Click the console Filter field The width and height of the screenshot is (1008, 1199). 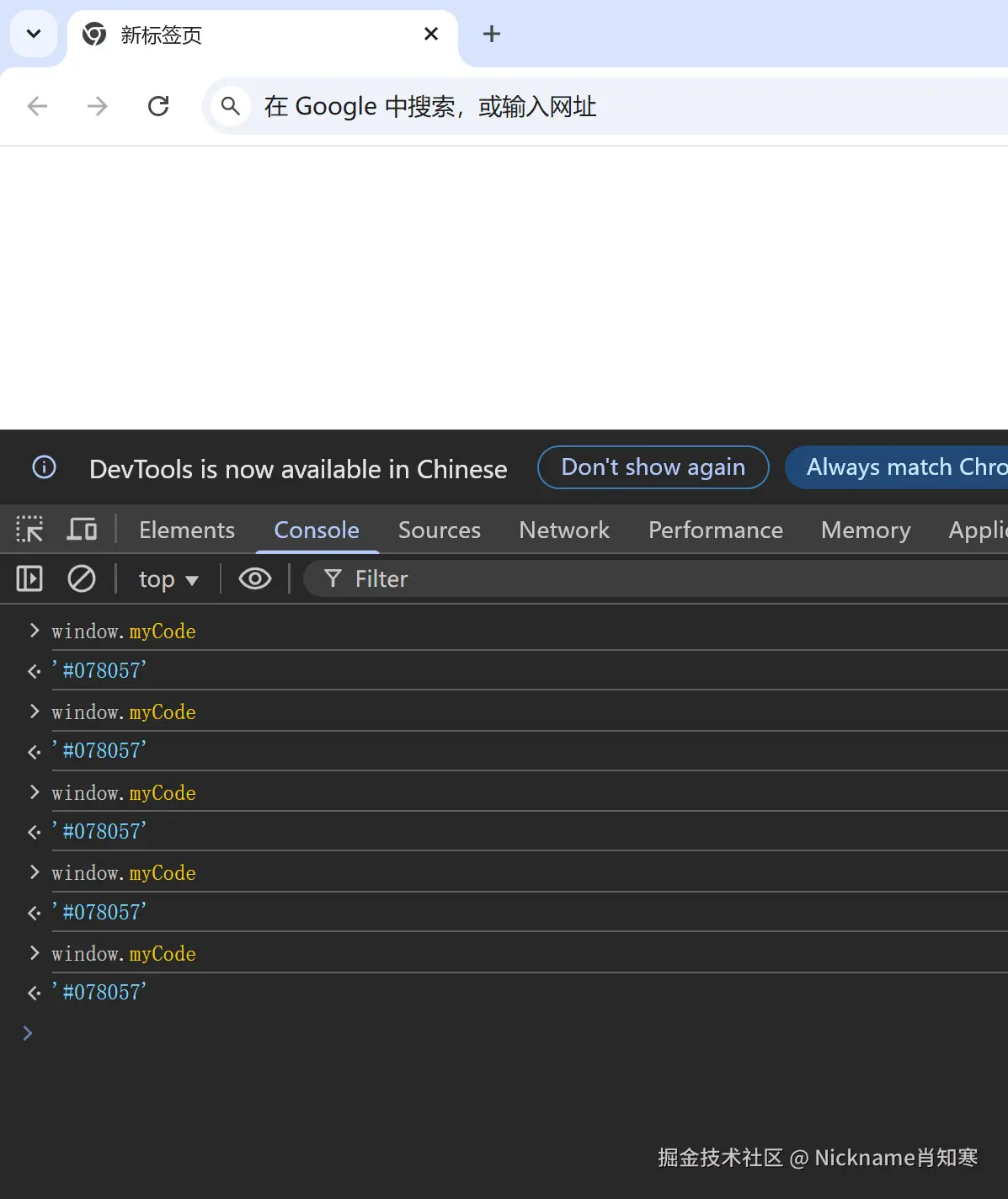coord(656,578)
